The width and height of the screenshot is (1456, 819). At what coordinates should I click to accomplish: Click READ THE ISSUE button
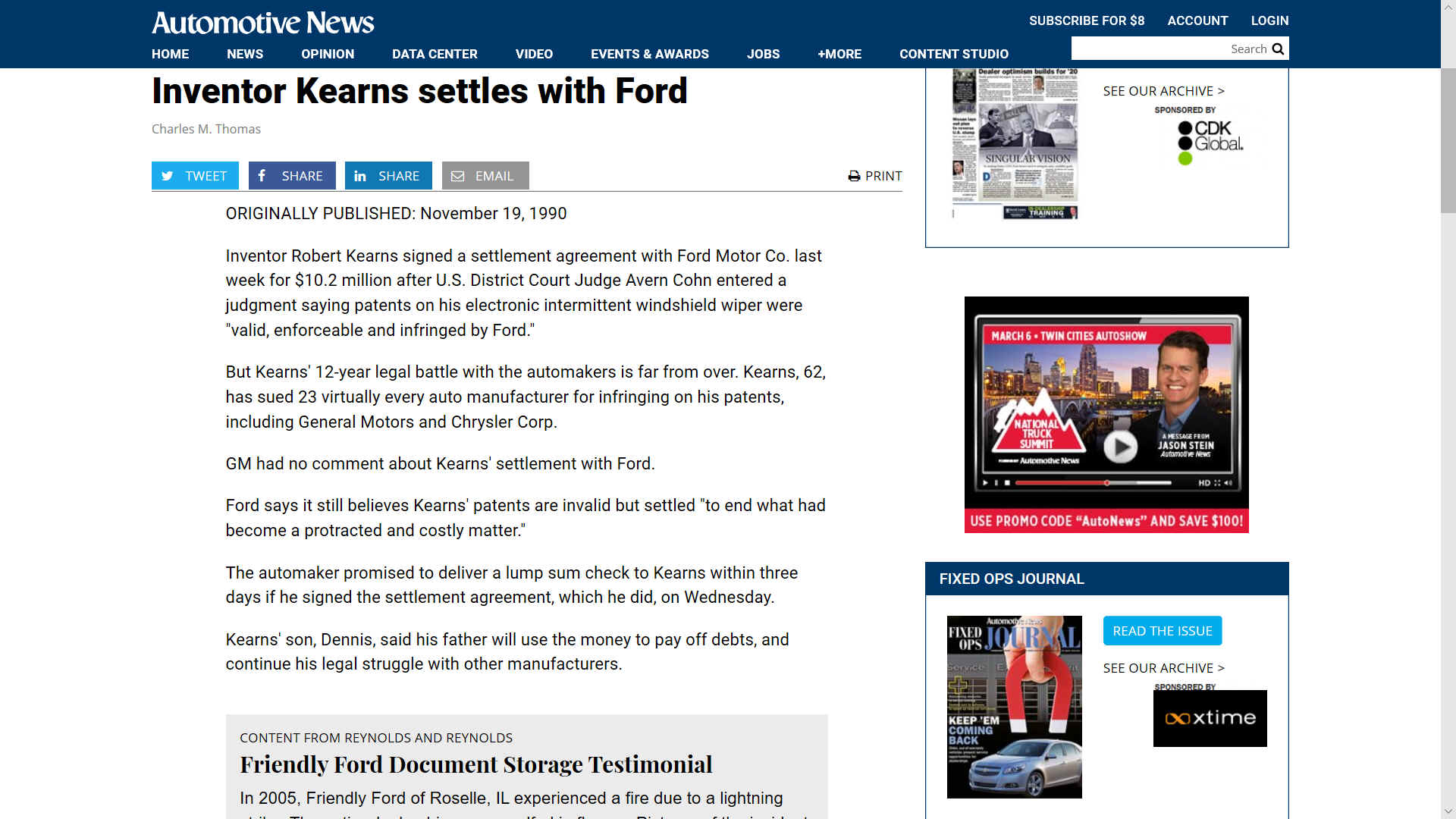click(1163, 631)
